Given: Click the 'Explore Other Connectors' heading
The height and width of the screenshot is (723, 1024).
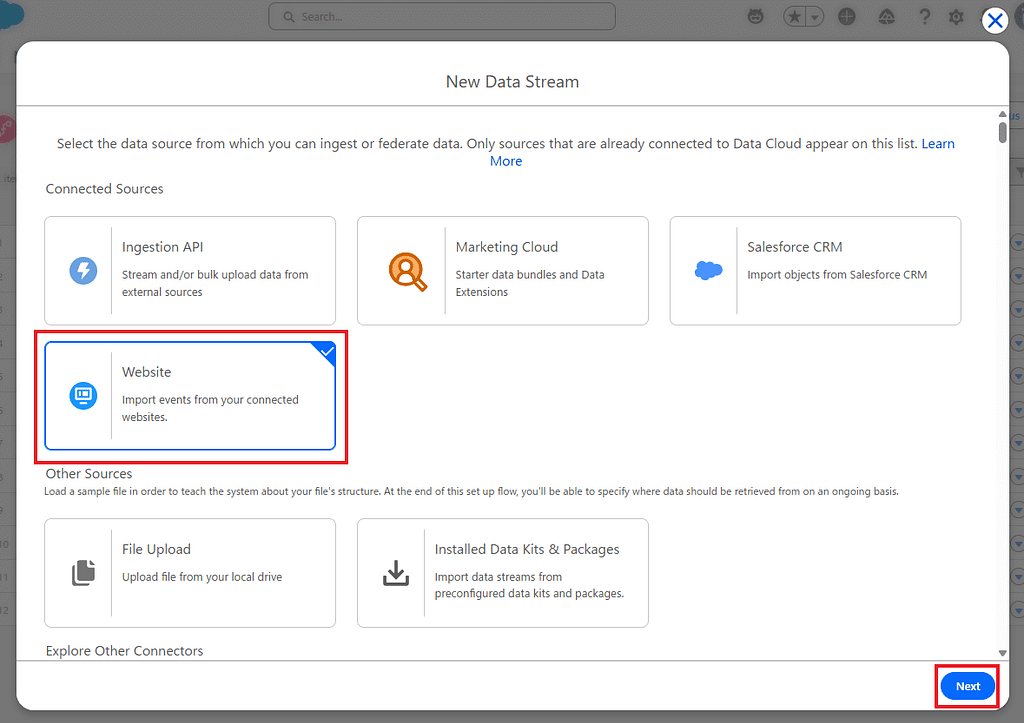Looking at the screenshot, I should pyautogui.click(x=124, y=651).
